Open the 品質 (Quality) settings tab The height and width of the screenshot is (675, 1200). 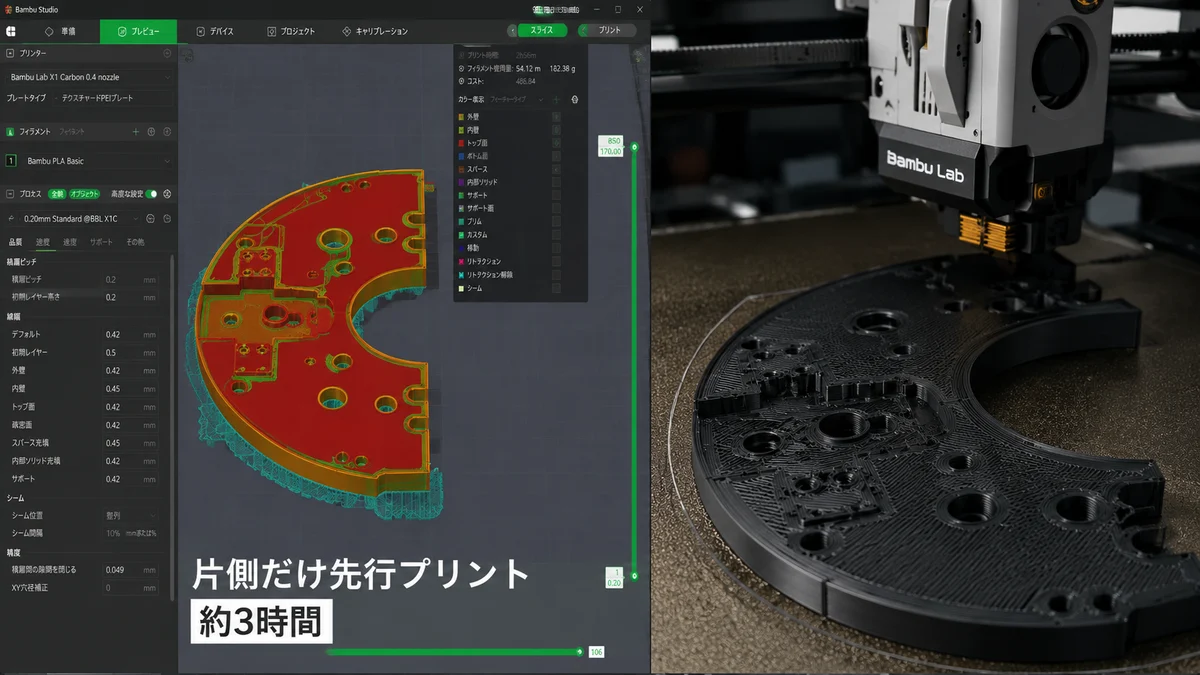point(15,242)
